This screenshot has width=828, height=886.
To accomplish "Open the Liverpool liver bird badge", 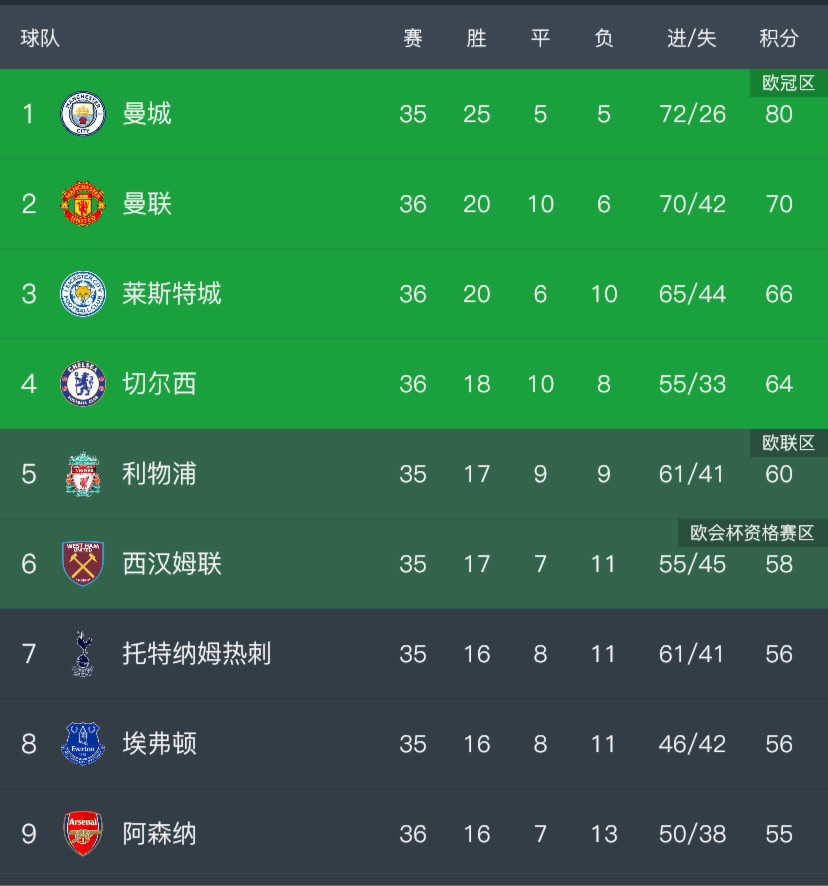I will pos(83,474).
